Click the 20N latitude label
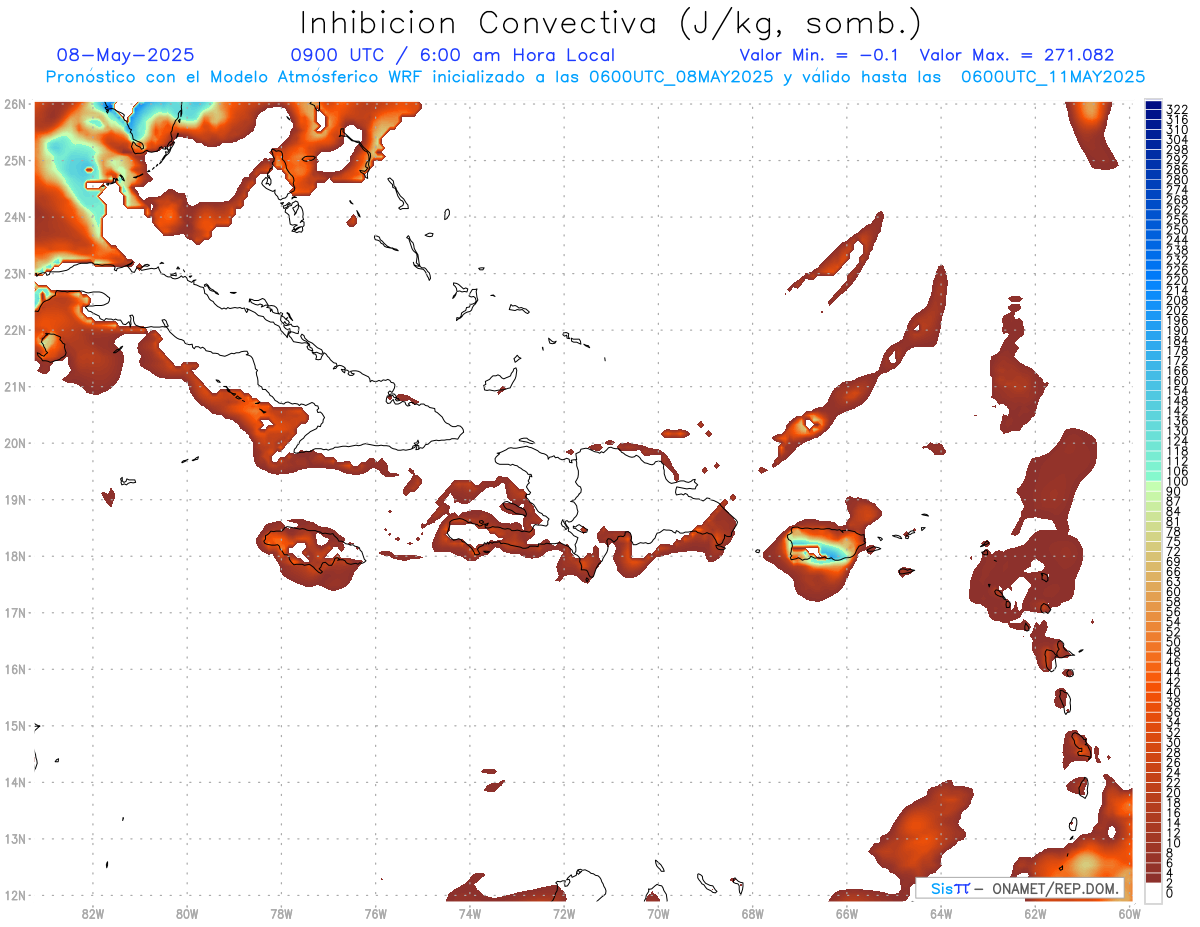 pyautogui.click(x=14, y=443)
